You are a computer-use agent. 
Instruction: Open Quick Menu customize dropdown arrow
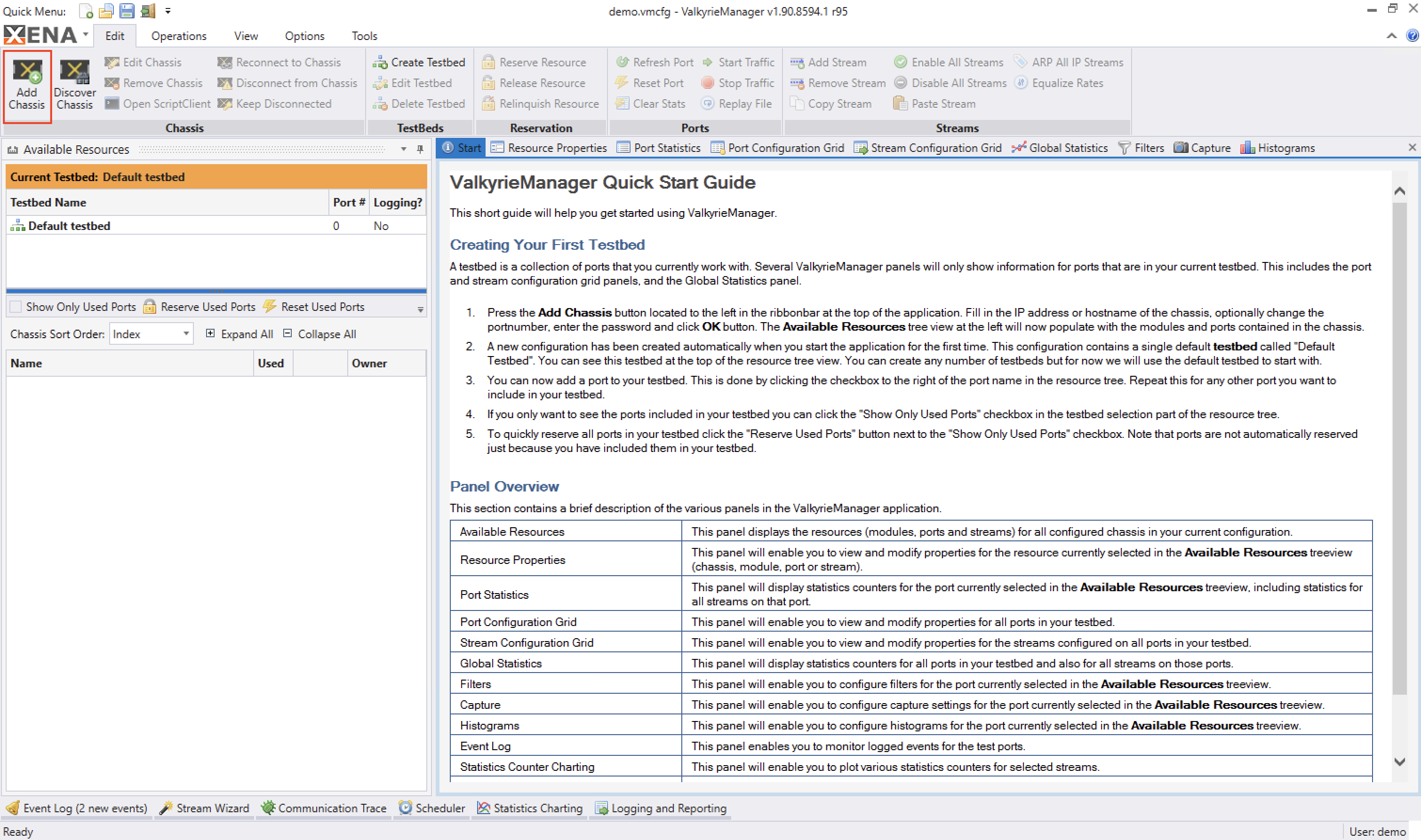[168, 11]
